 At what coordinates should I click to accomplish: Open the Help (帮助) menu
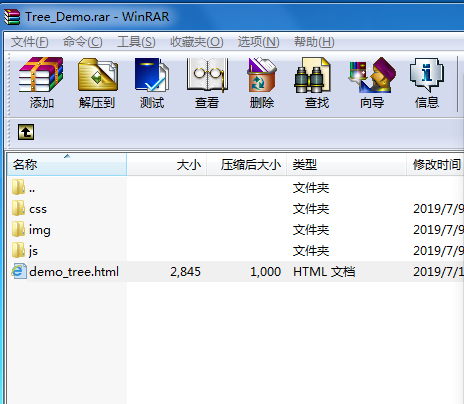314,42
